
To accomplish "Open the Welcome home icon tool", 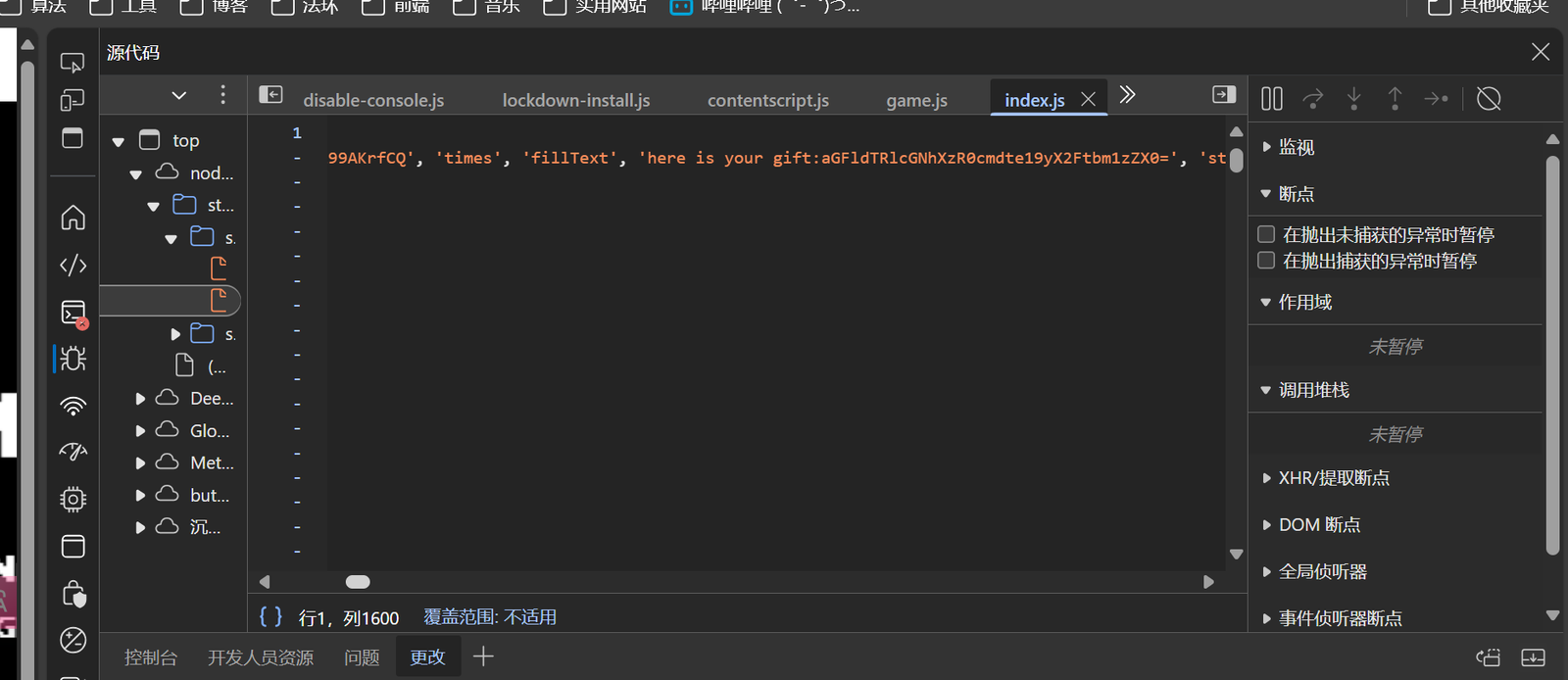I will click(x=73, y=218).
